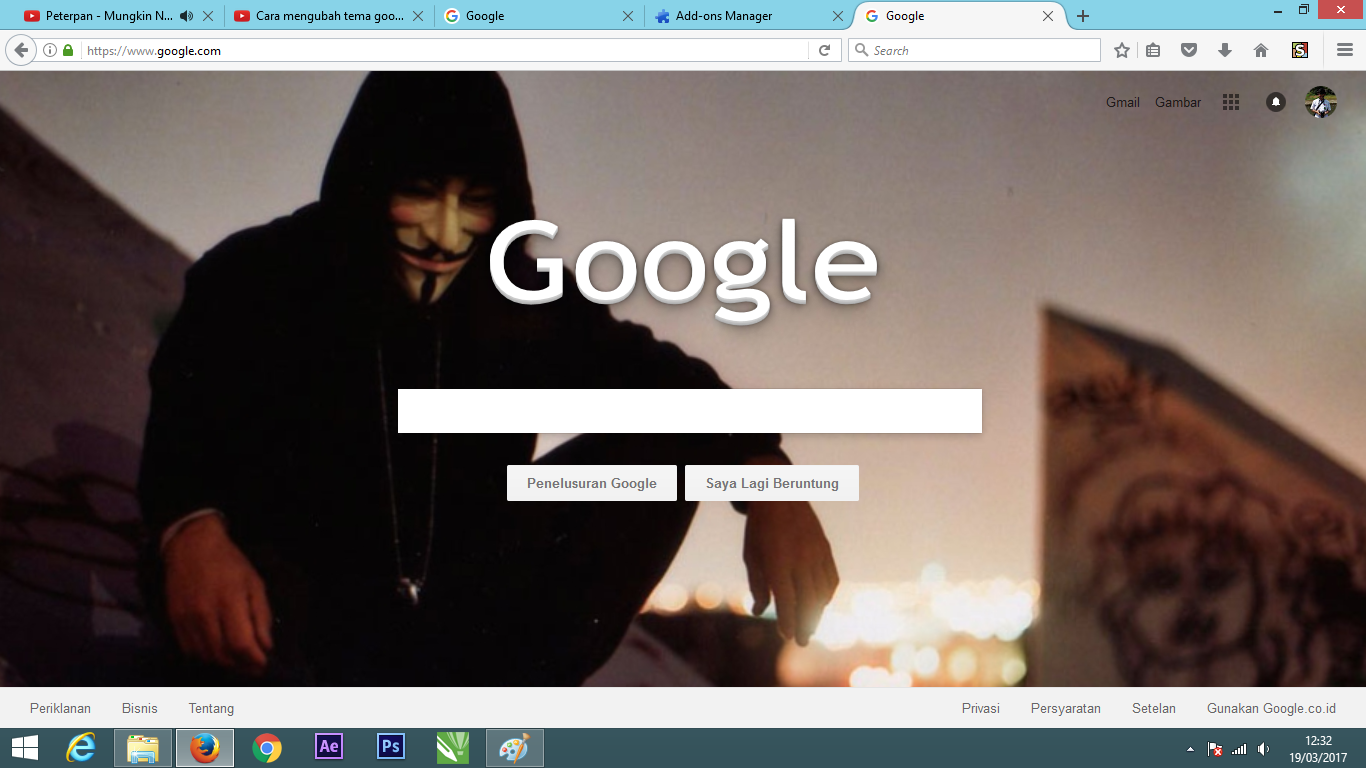Open the Periklanan footer link

point(60,708)
